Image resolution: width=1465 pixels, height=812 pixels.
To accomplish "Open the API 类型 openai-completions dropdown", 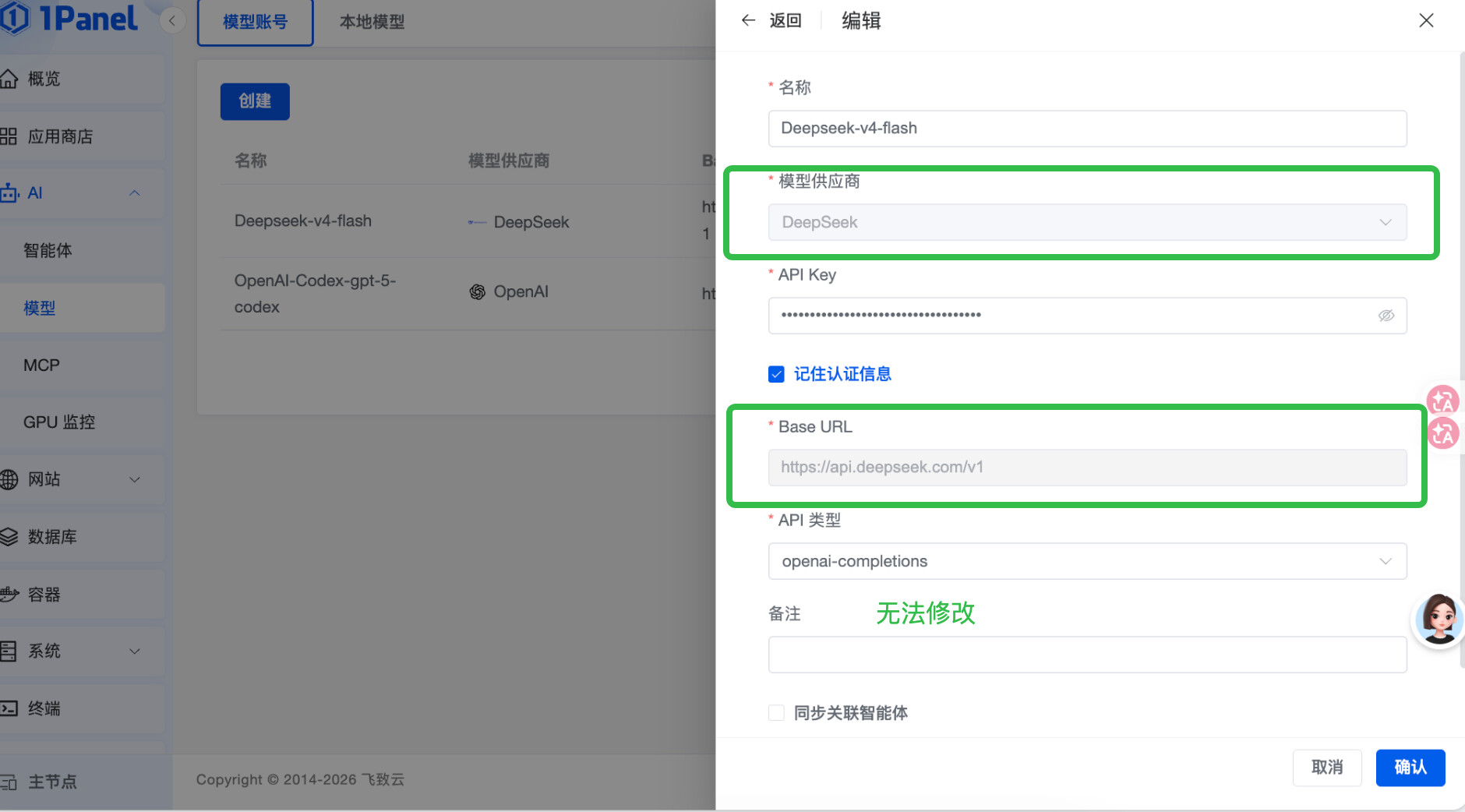I will (1087, 561).
